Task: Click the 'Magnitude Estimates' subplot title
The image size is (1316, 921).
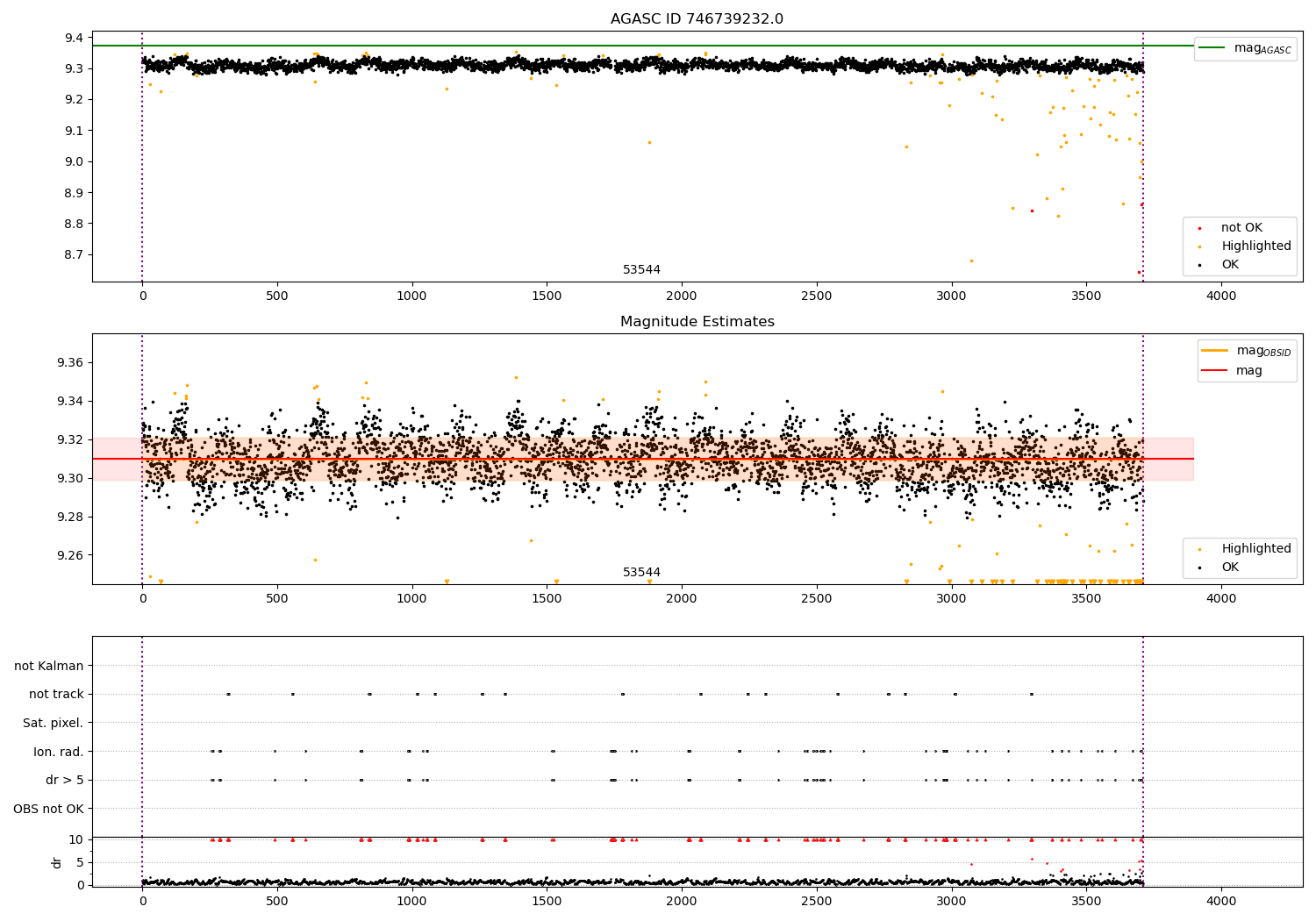Action: 697,322
